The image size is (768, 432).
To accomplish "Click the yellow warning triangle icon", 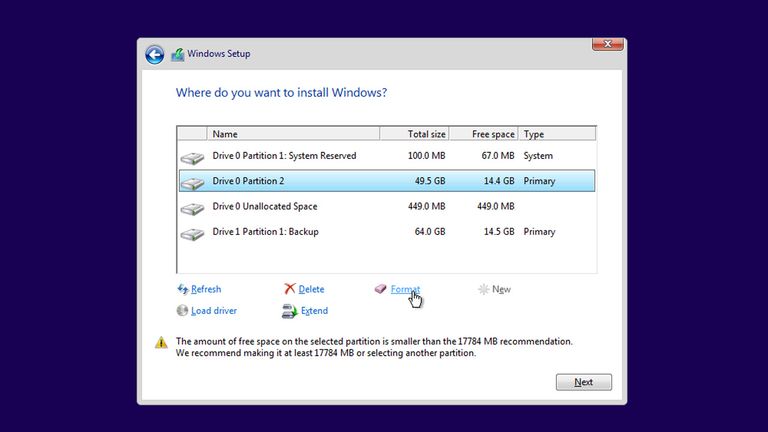I will pos(161,342).
